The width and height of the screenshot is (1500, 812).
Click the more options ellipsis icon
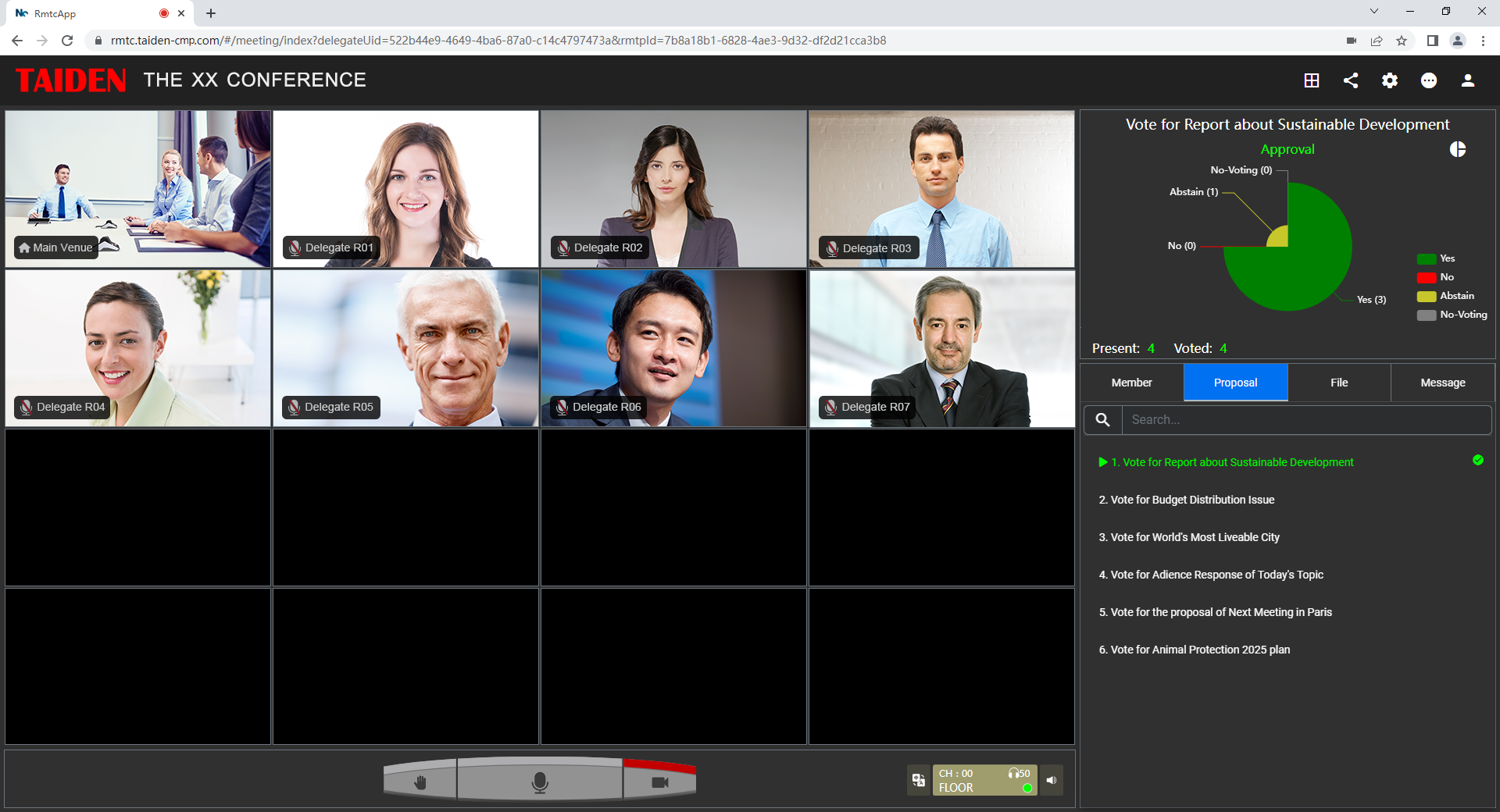tap(1429, 80)
